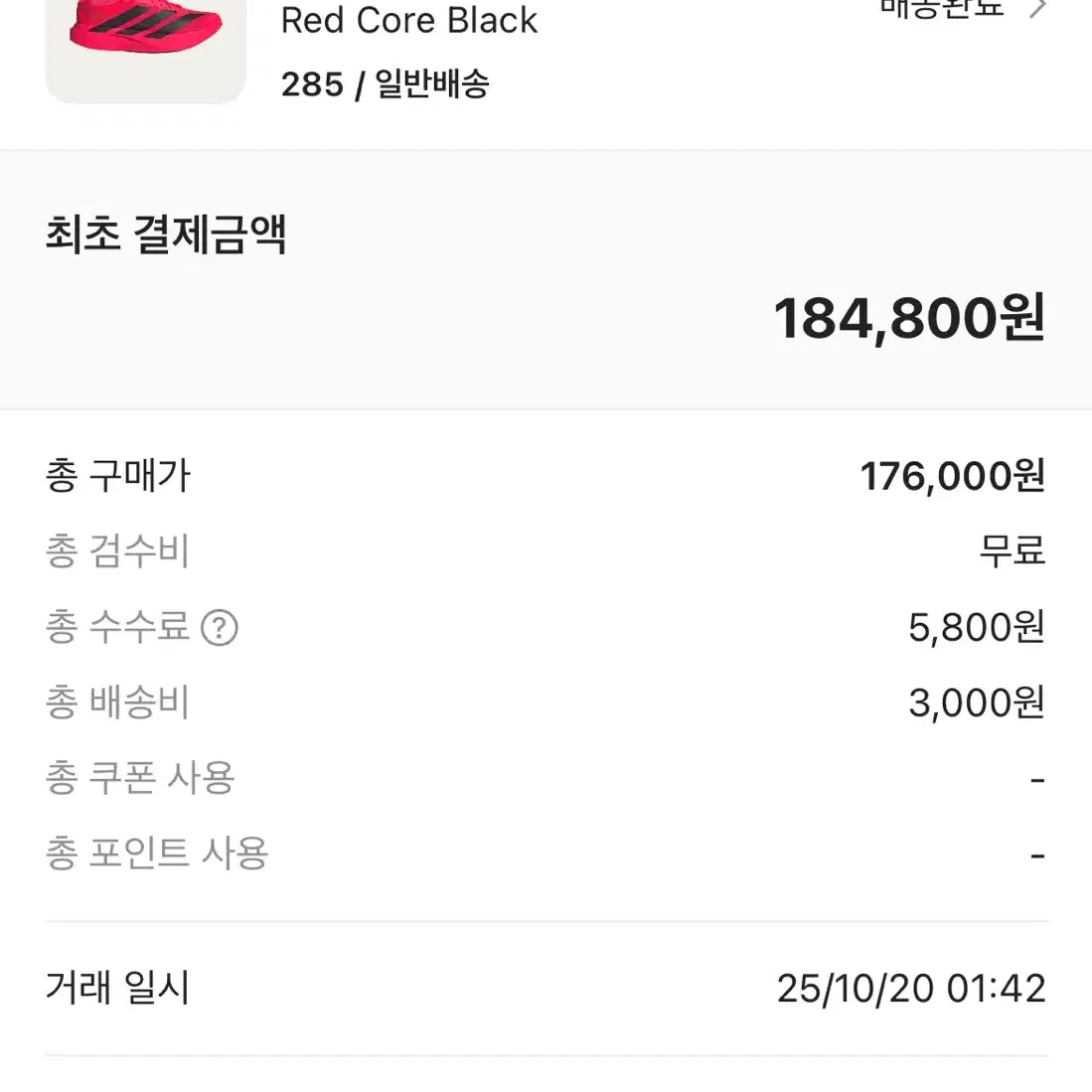1092x1092 pixels.
Task: Open the 총 수수료 help question mark icon
Action: (221, 628)
